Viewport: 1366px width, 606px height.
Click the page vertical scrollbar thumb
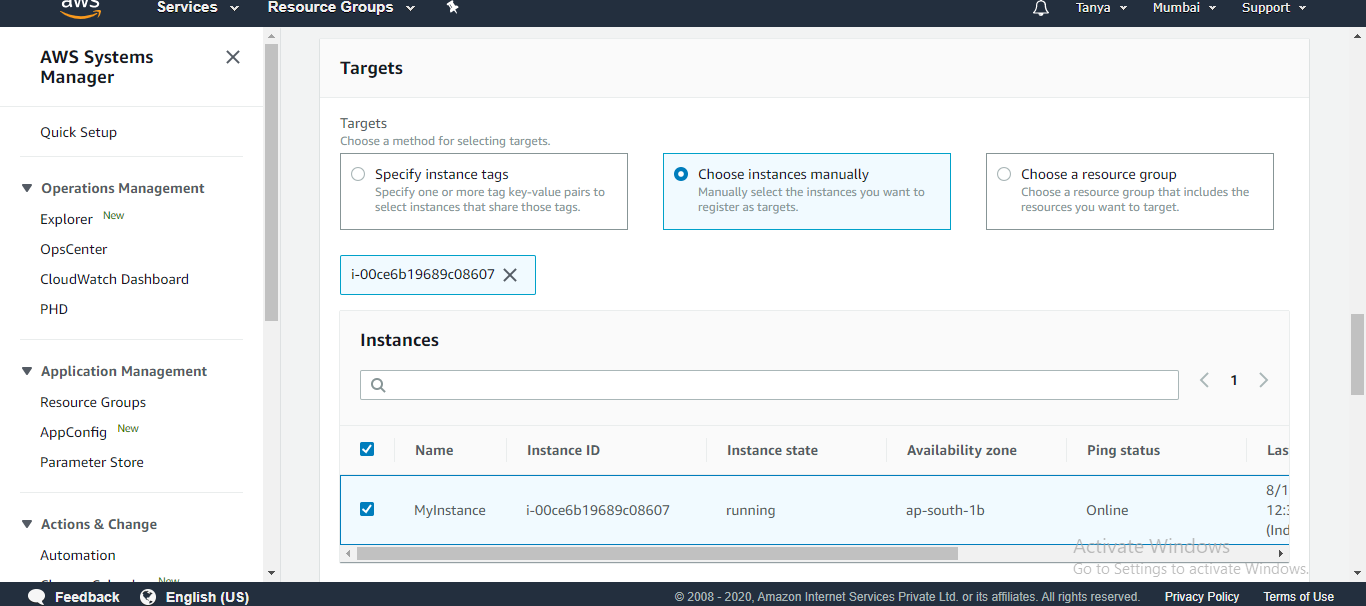(x=1357, y=354)
